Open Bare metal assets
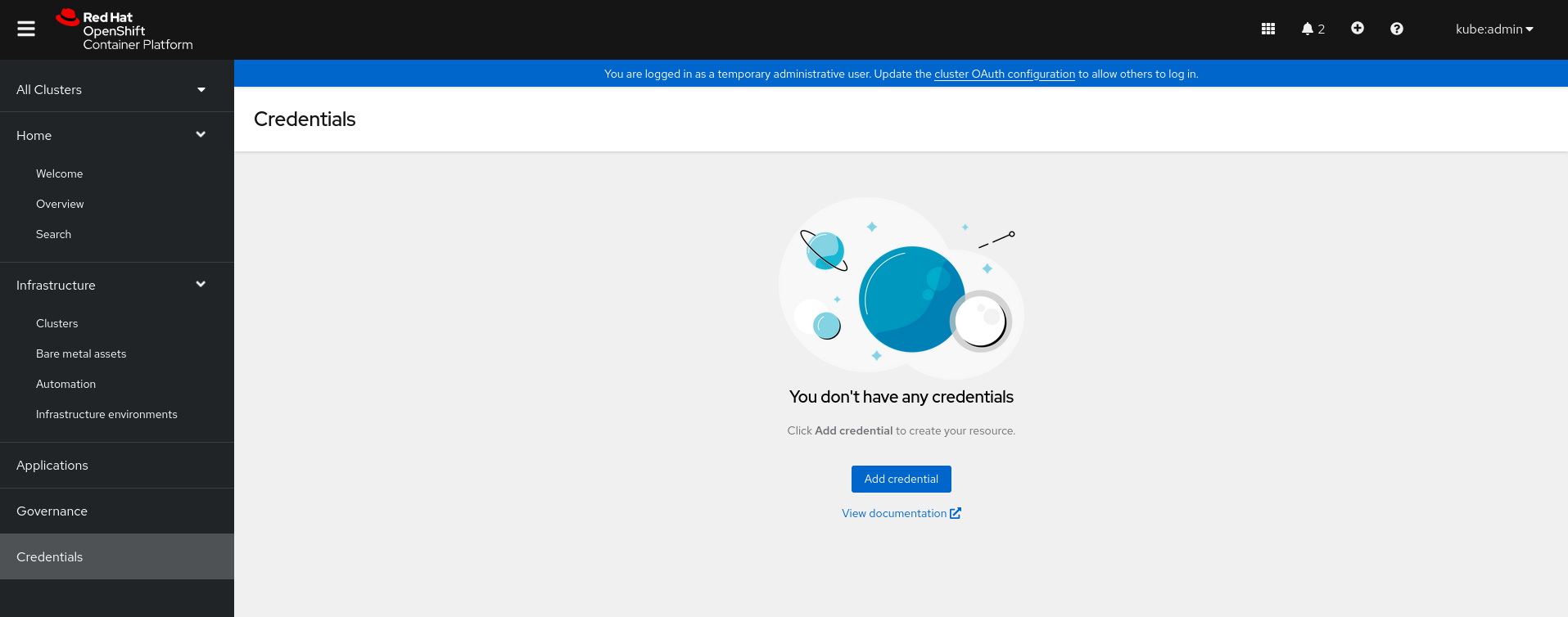1568x617 pixels. tap(81, 354)
